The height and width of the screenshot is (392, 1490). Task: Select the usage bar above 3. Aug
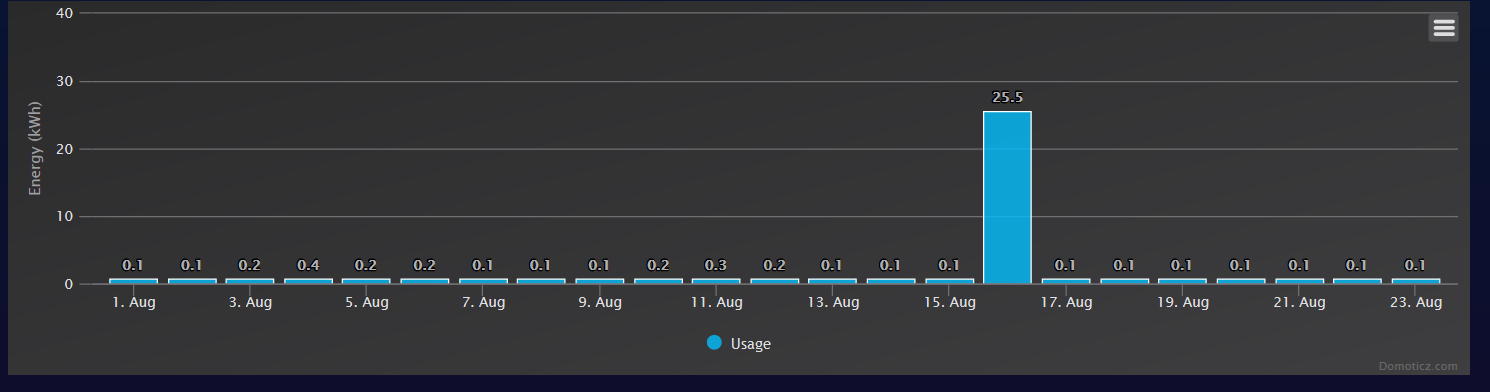pyautogui.click(x=250, y=281)
